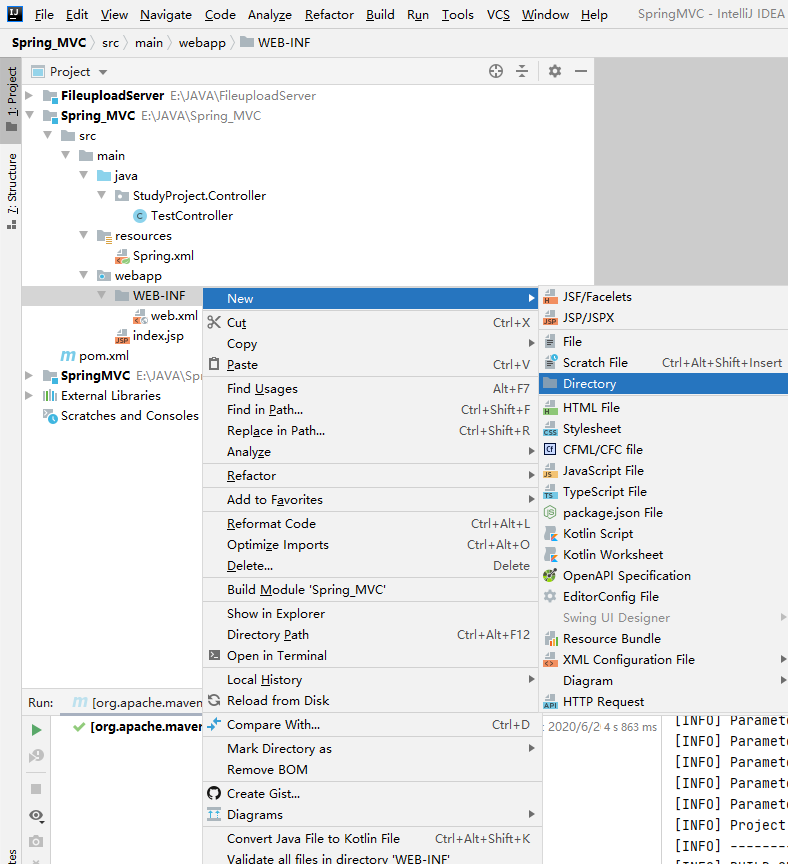This screenshot has width=788, height=864.
Task: Create new EditorConfig File
Action: 664,596
